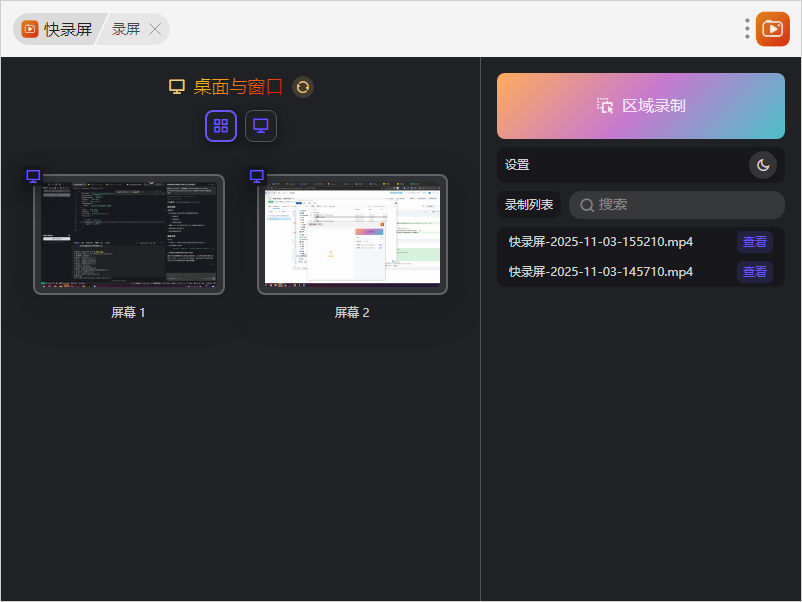Click the refresh icon beside 桌面与窗口
The width and height of the screenshot is (802, 602).
[303, 87]
